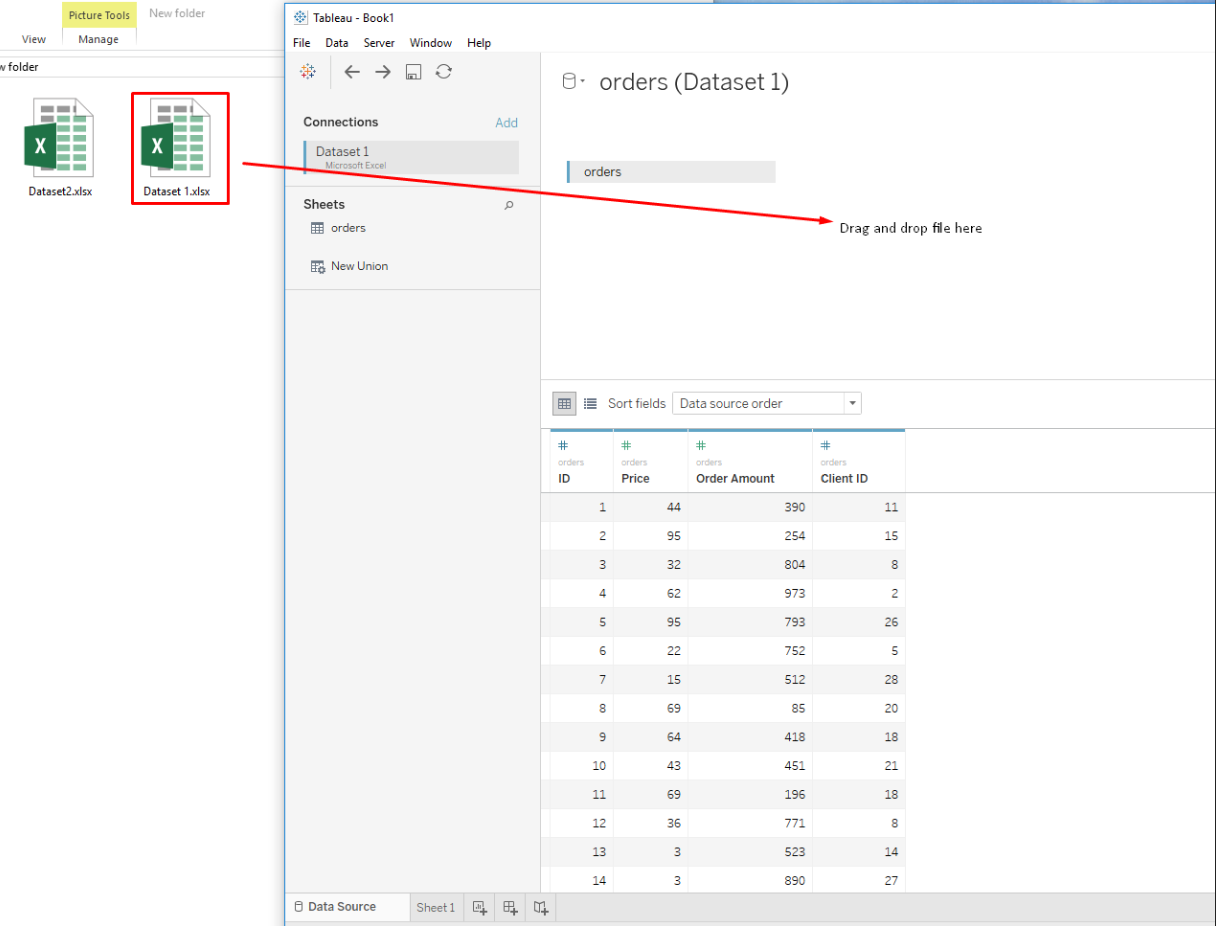Click the search magnifier icon in Sheets
This screenshot has height=926, width=1216.
[509, 205]
